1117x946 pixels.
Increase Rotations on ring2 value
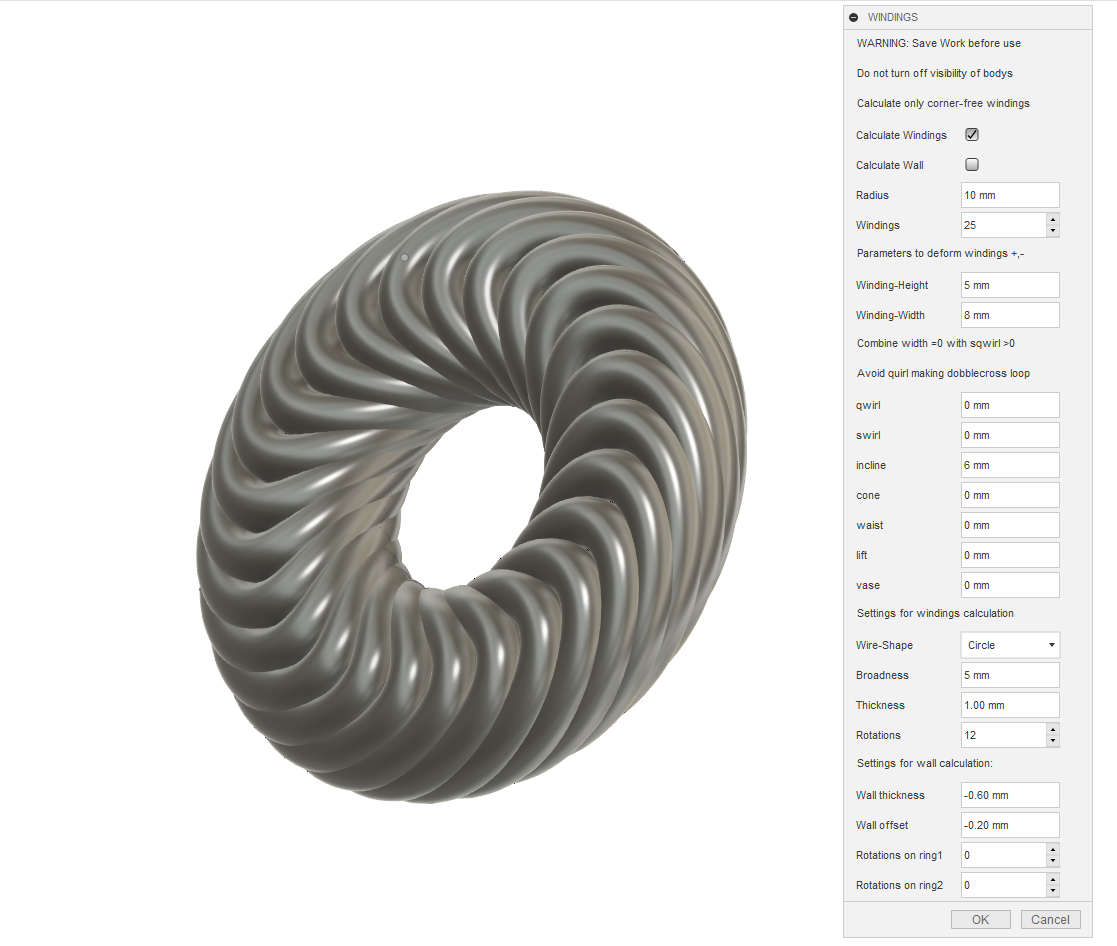(1053, 879)
